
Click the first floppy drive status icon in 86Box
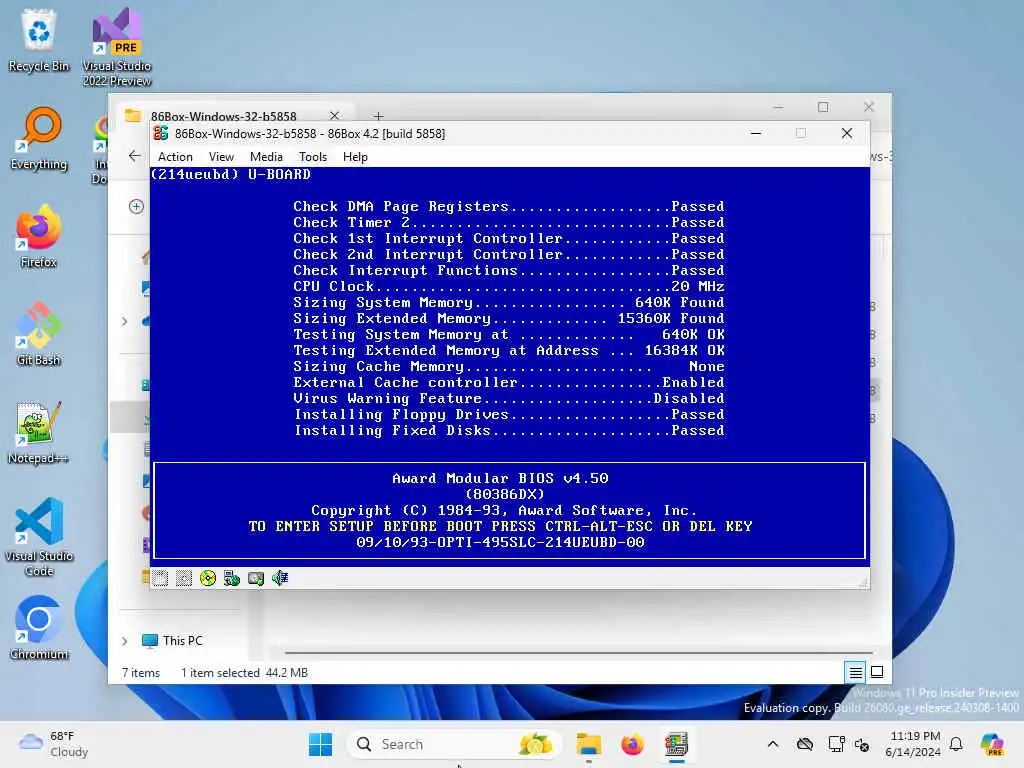pyautogui.click(x=160, y=578)
